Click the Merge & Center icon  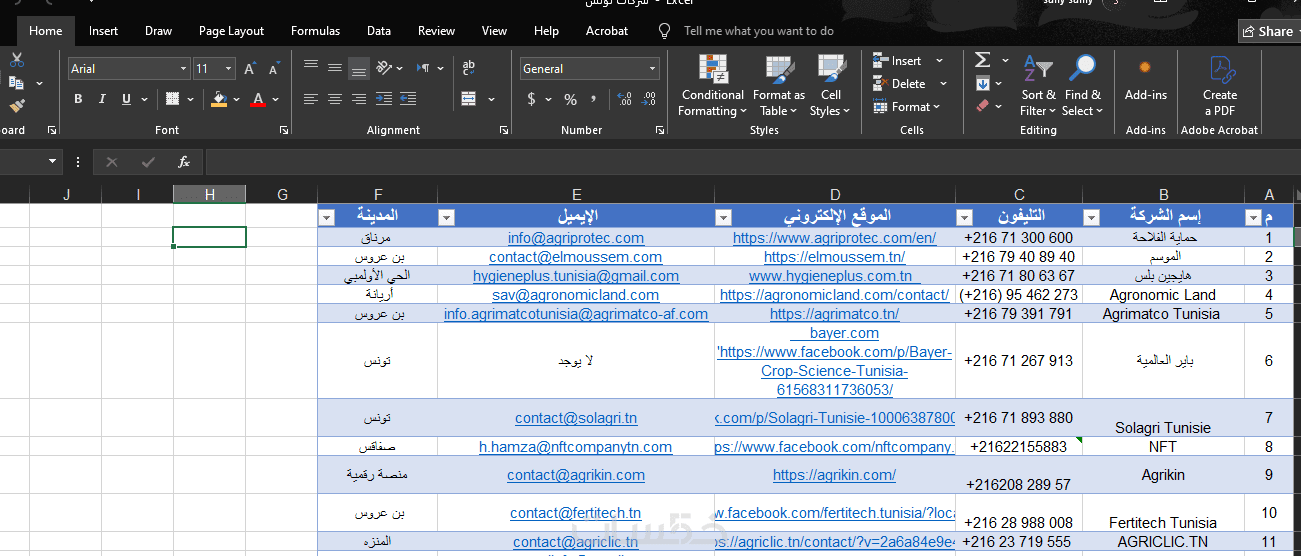coord(469,99)
